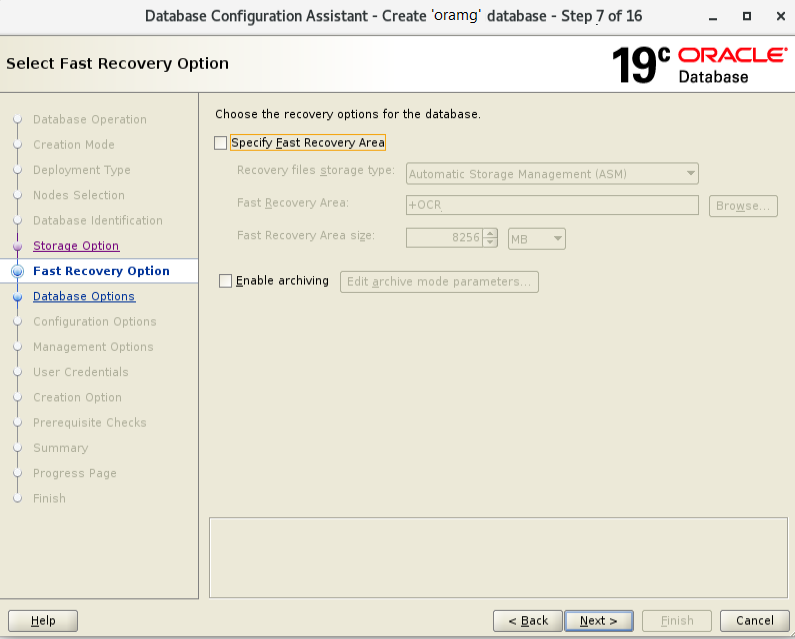Click Edit archive mode parameters button

point(439,282)
